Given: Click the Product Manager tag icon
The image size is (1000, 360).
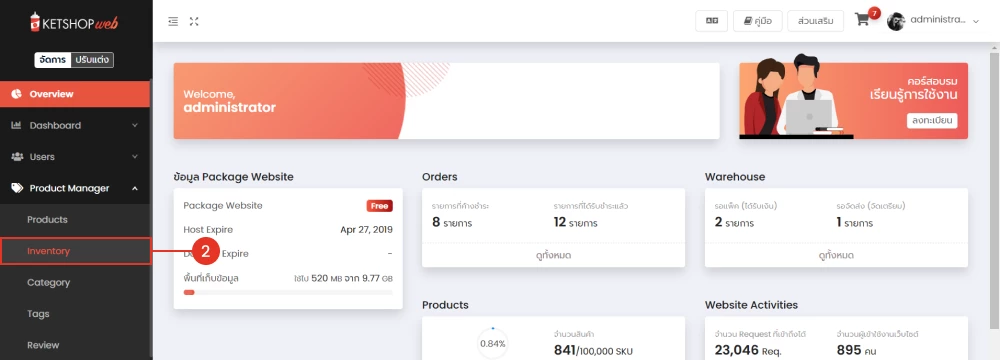Looking at the screenshot, I should 17,188.
